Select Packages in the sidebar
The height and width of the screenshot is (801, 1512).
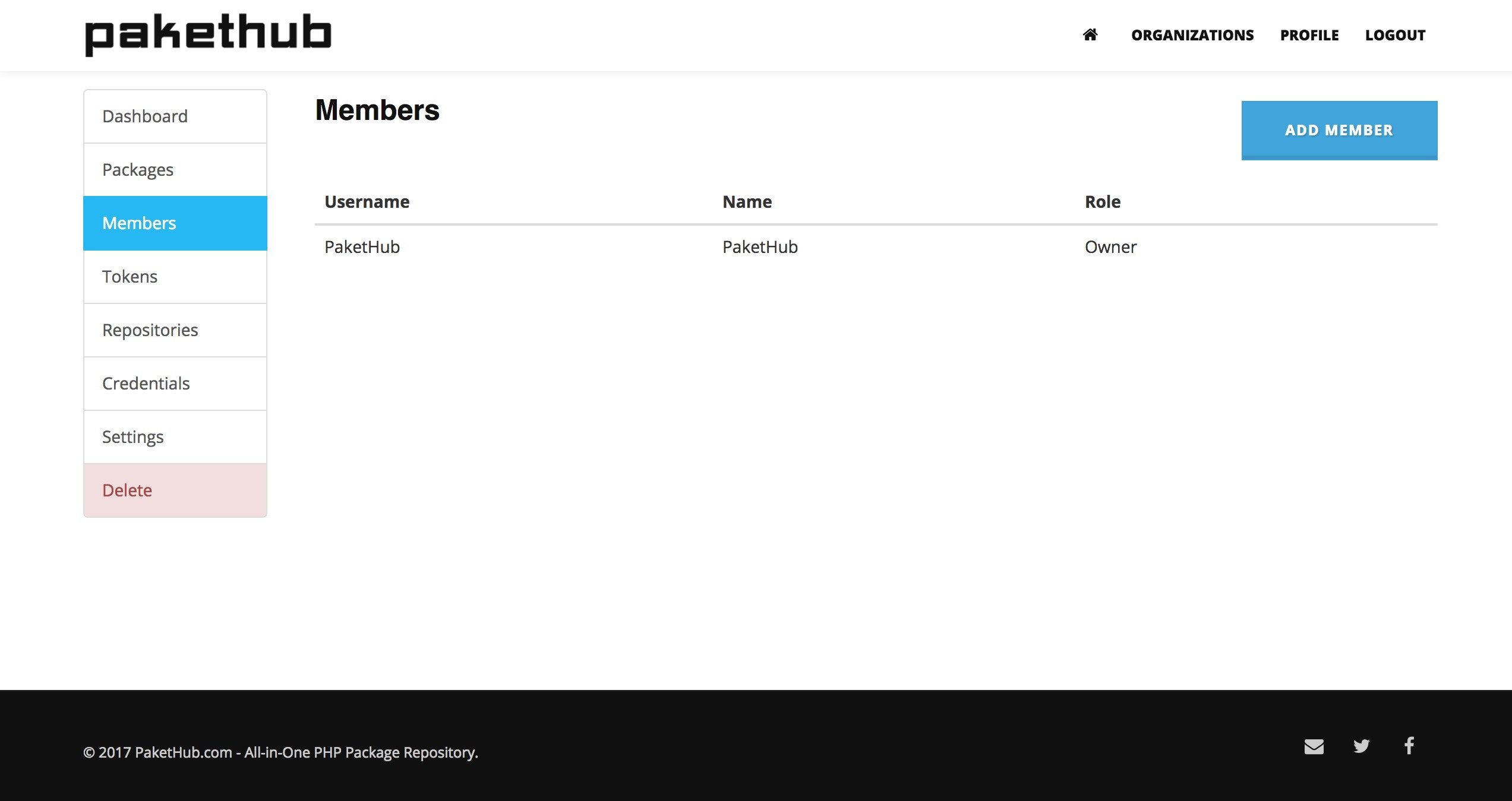click(x=175, y=170)
